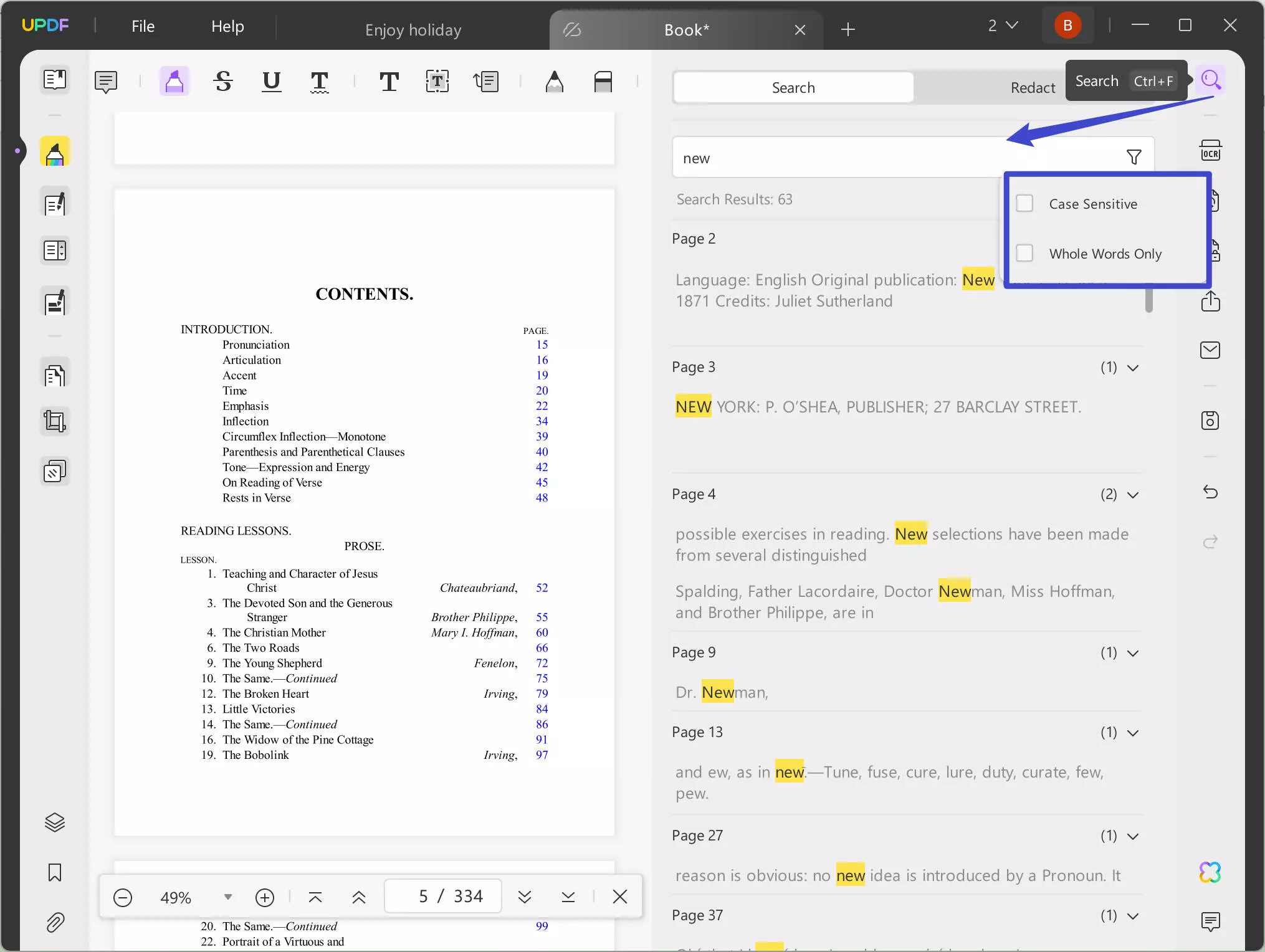
Task: Select the Highlight tool in toolbar
Action: pyautogui.click(x=174, y=82)
